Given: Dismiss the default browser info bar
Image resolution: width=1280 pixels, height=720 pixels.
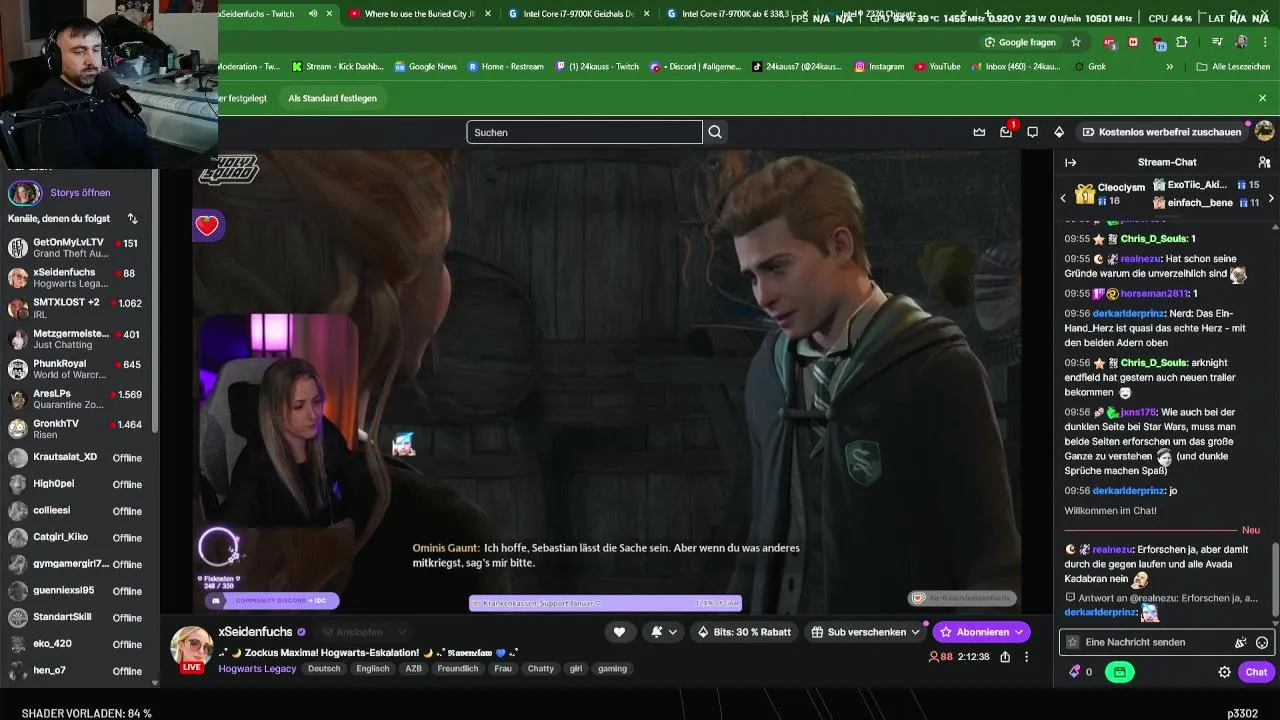Looking at the screenshot, I should coord(1262,98).
